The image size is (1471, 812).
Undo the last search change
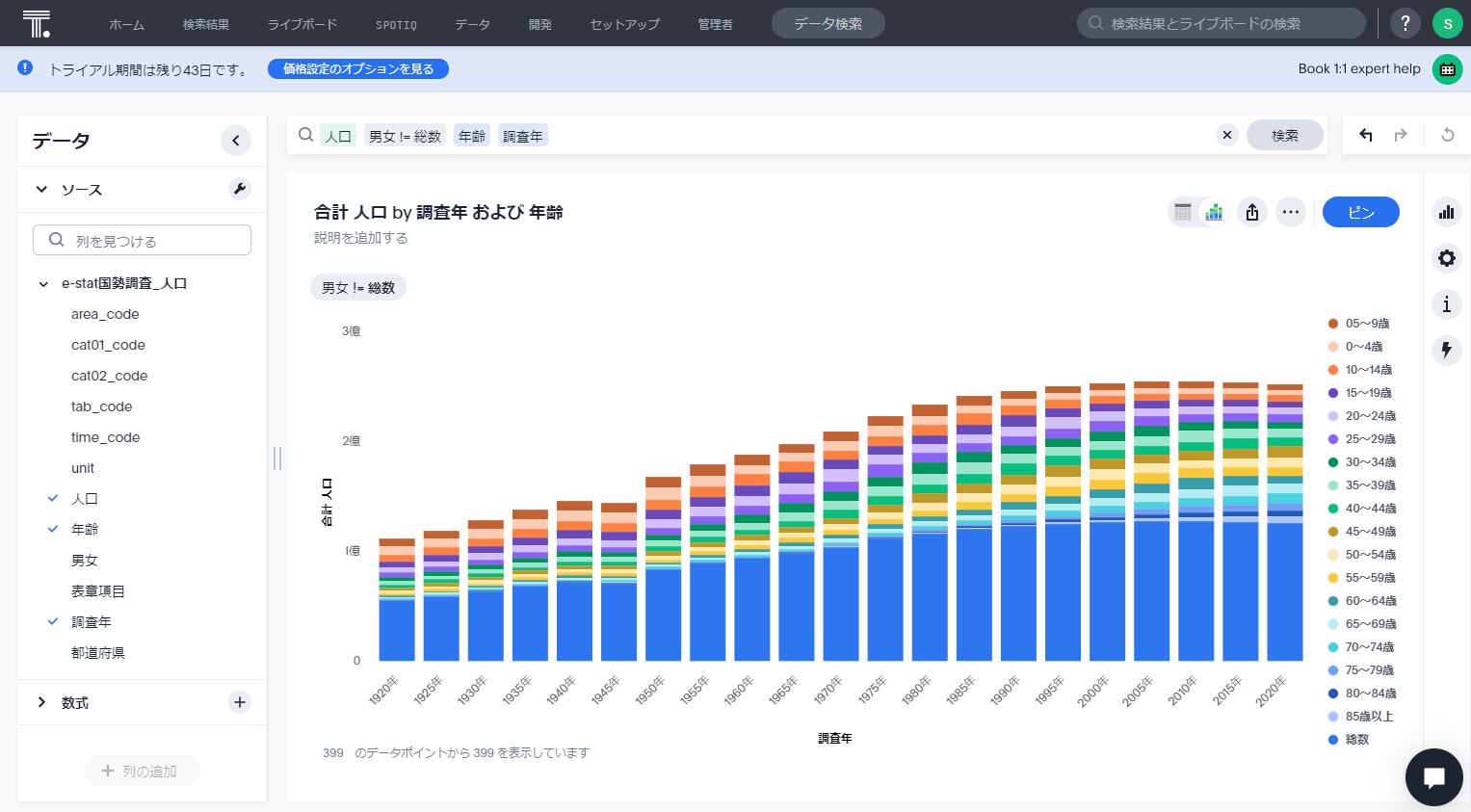[1365, 136]
